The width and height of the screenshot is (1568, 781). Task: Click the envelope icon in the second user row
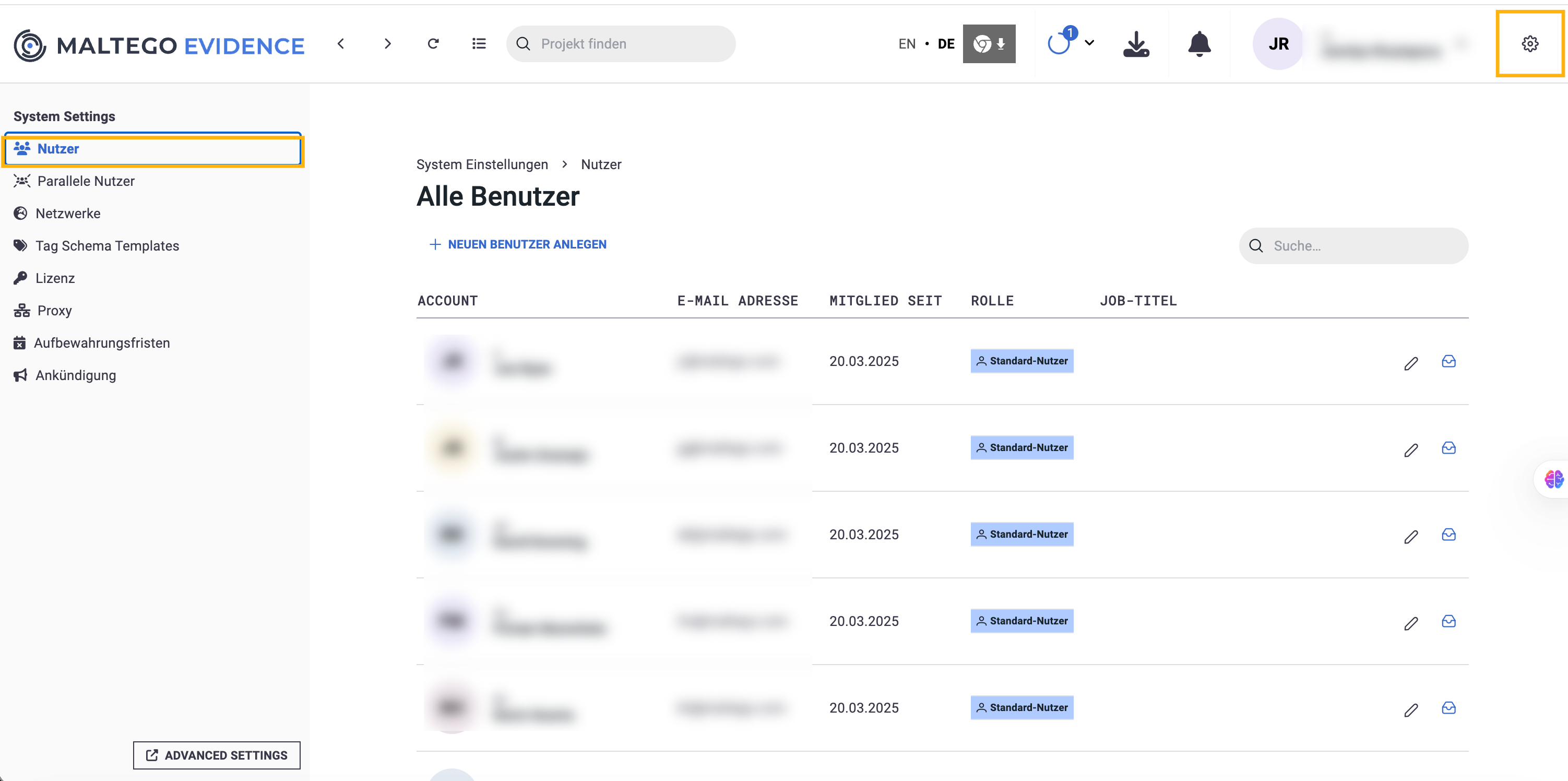coord(1448,448)
